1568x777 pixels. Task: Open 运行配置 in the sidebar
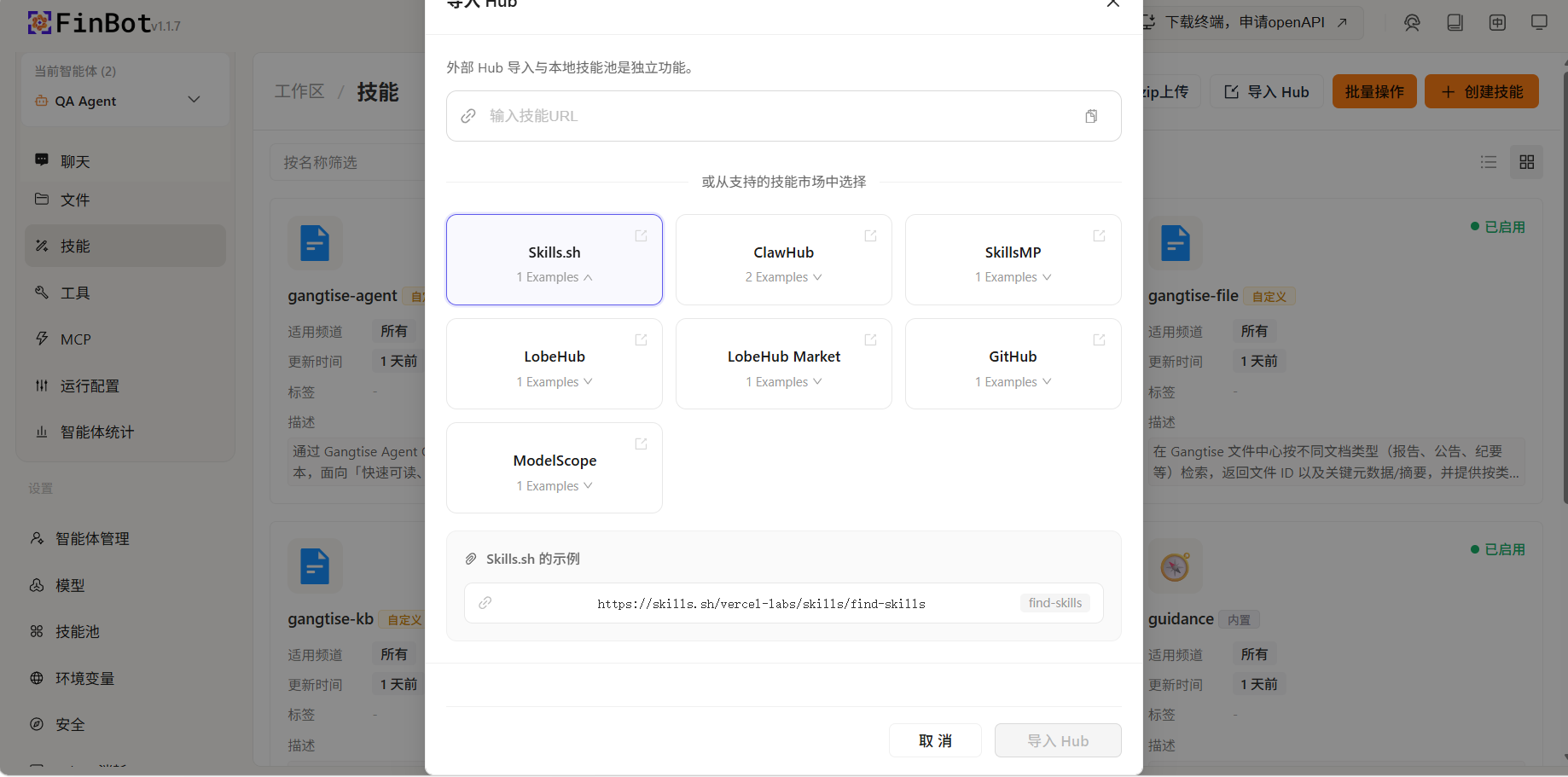[125, 386]
